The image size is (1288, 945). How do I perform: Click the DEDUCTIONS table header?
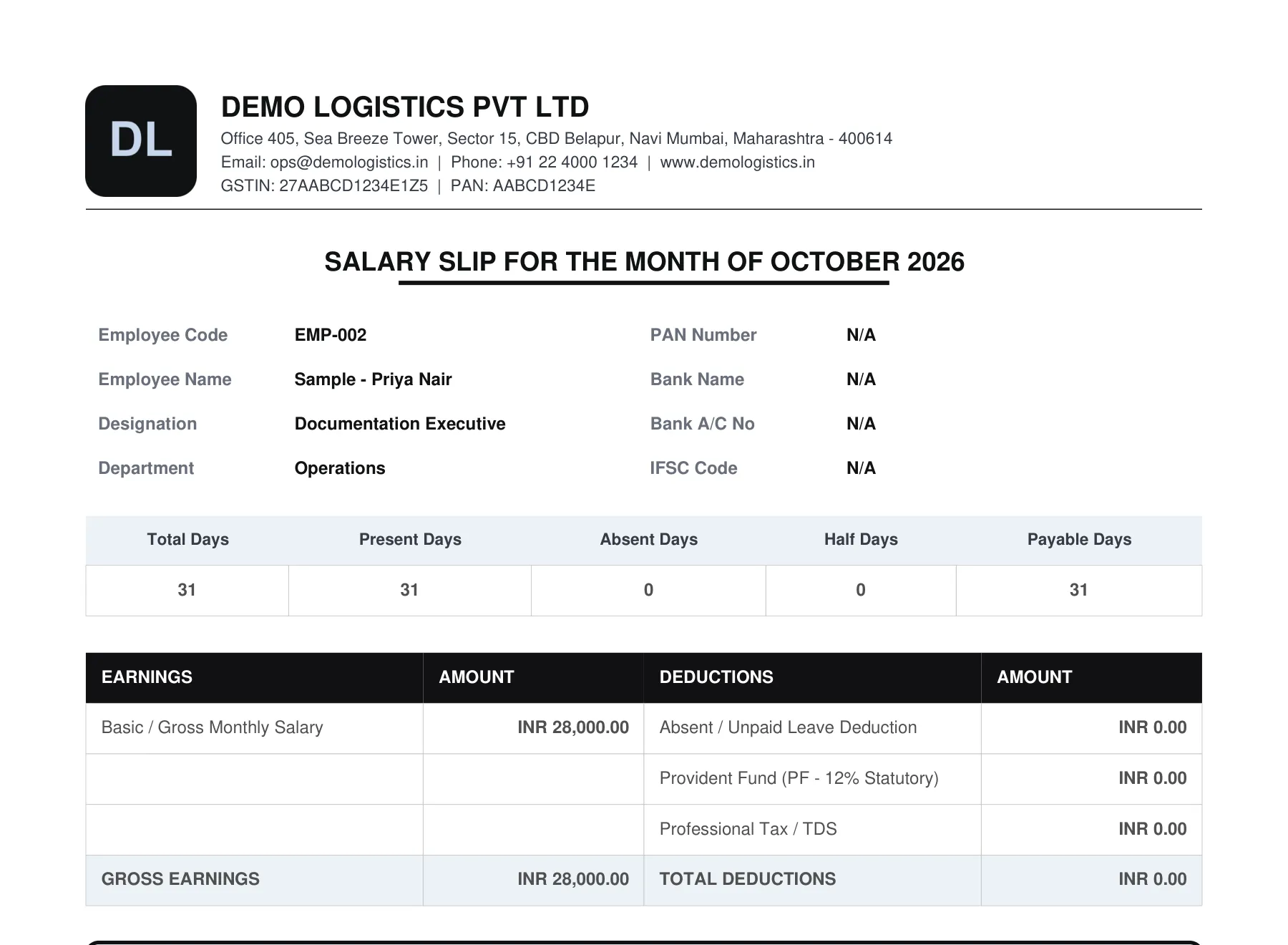click(716, 677)
